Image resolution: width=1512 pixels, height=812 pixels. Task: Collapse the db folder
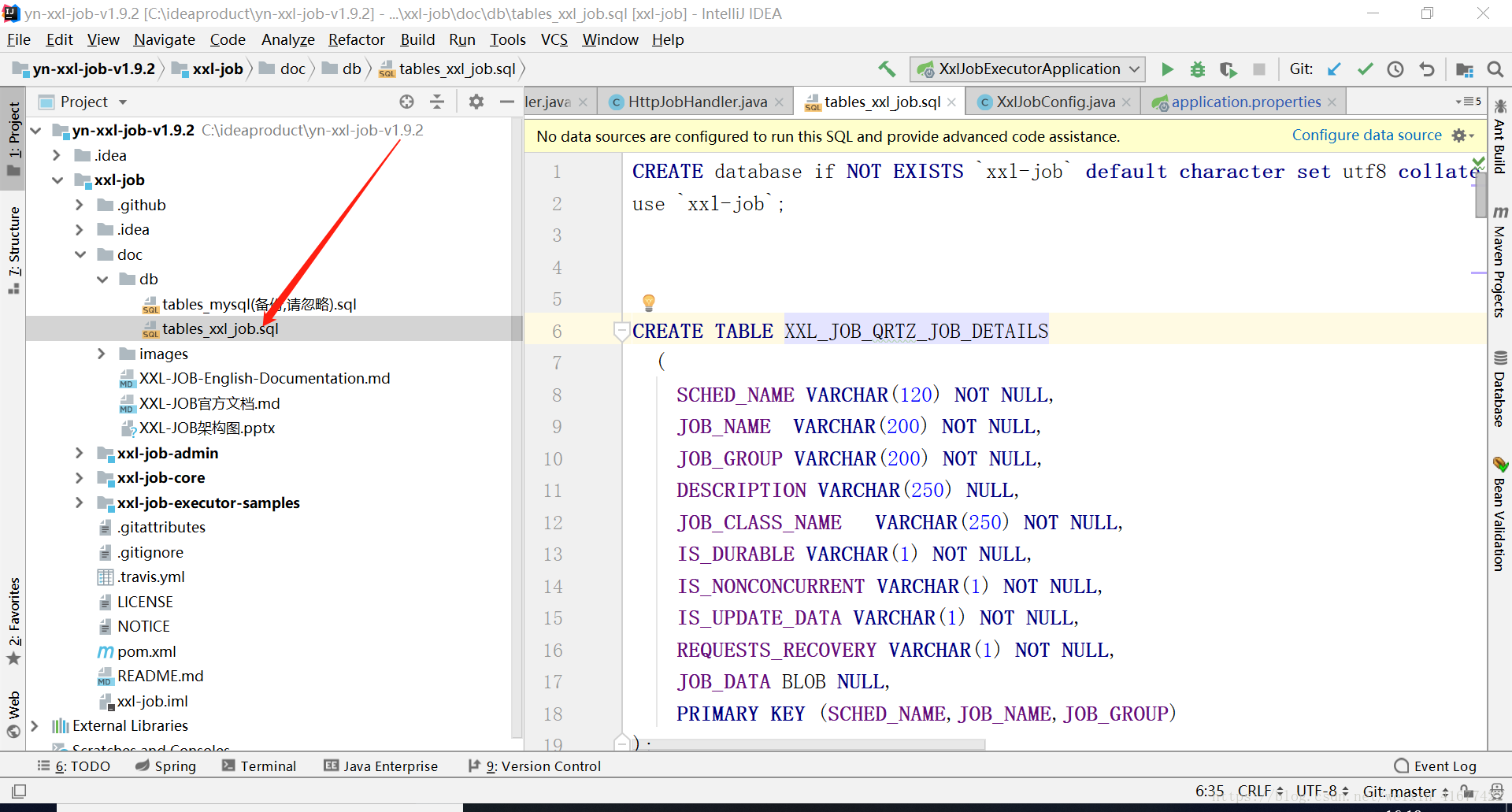(102, 280)
